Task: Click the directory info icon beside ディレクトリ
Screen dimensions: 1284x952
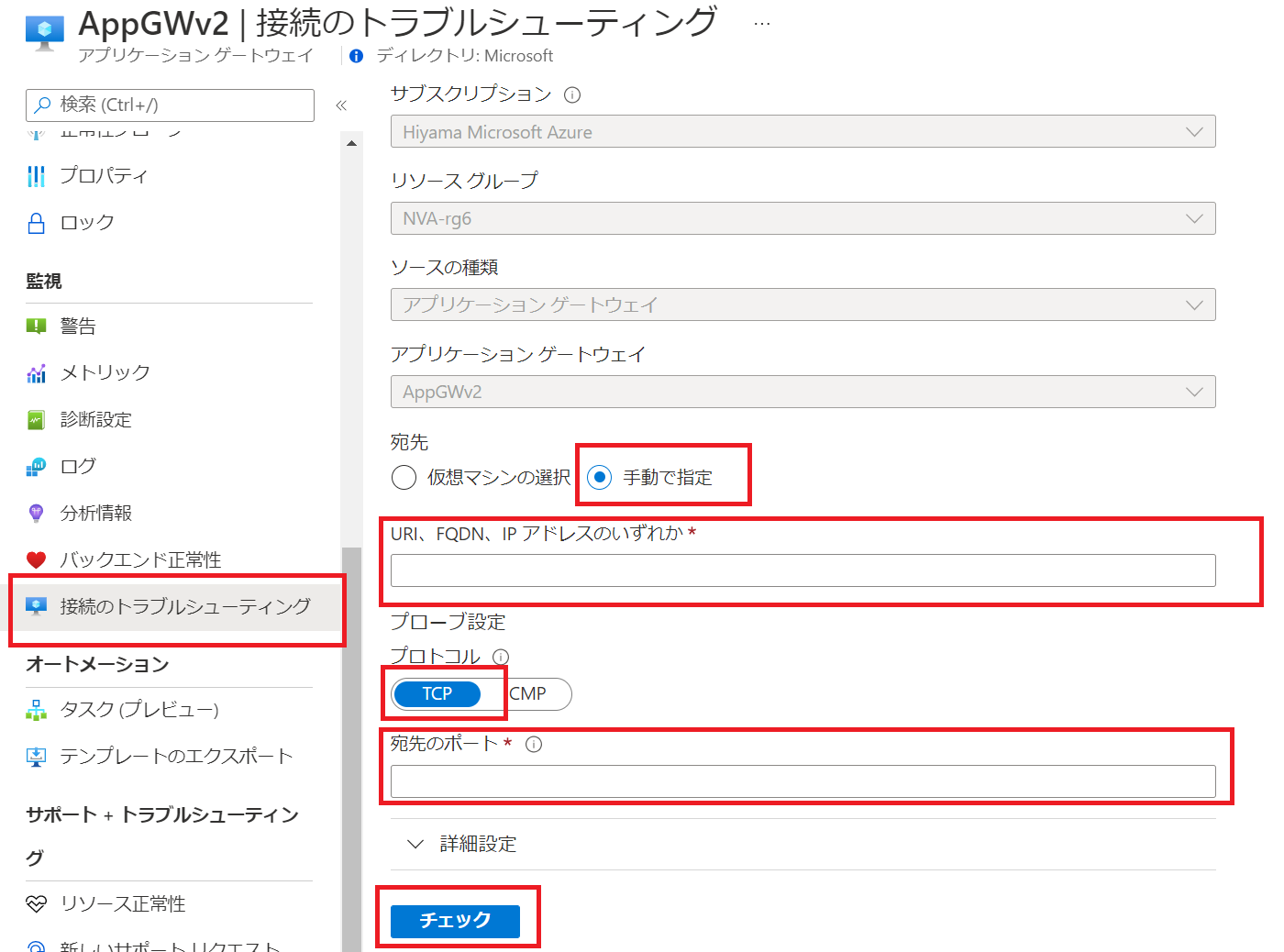Action: pyautogui.click(x=357, y=56)
